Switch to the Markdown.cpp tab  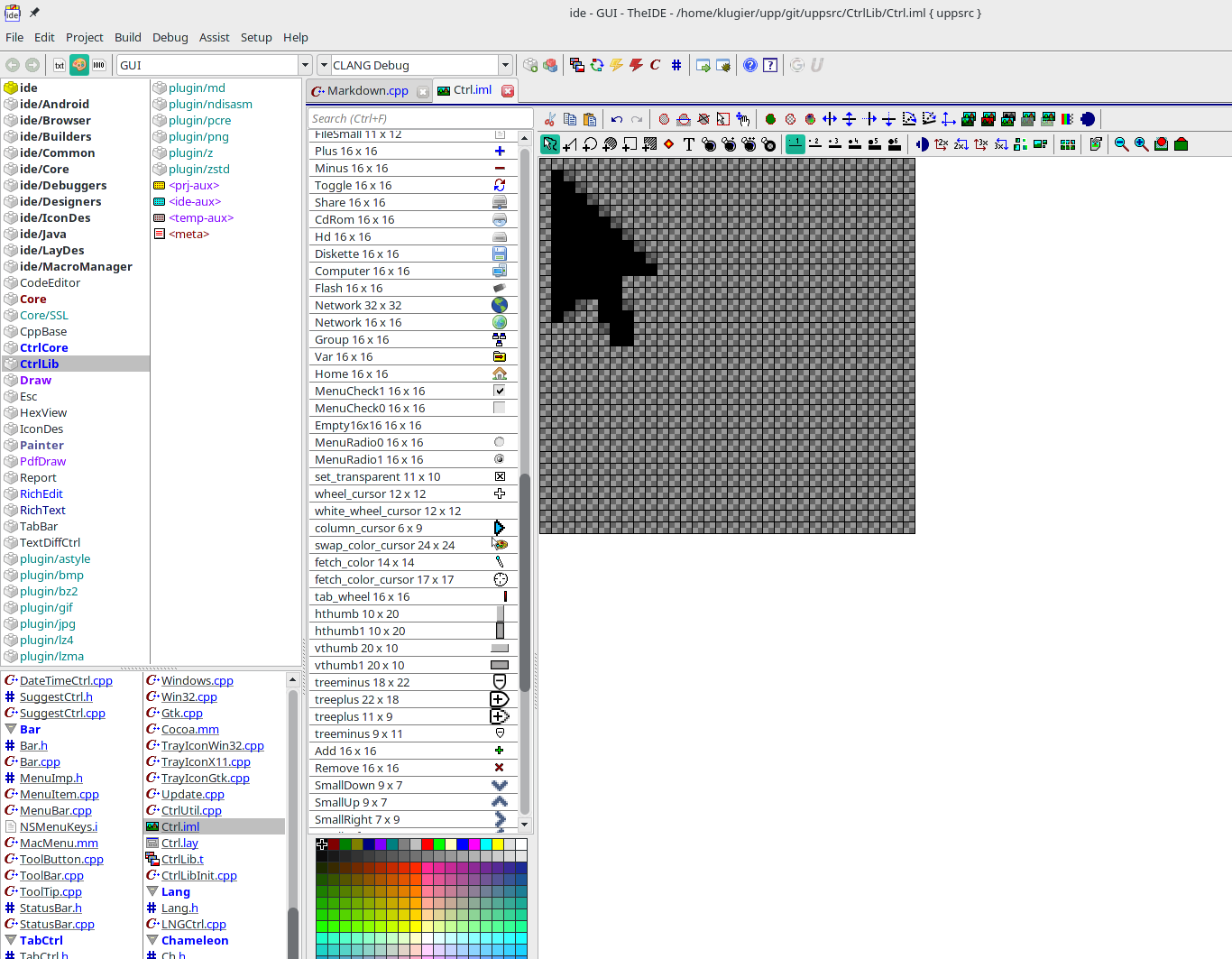[x=367, y=91]
